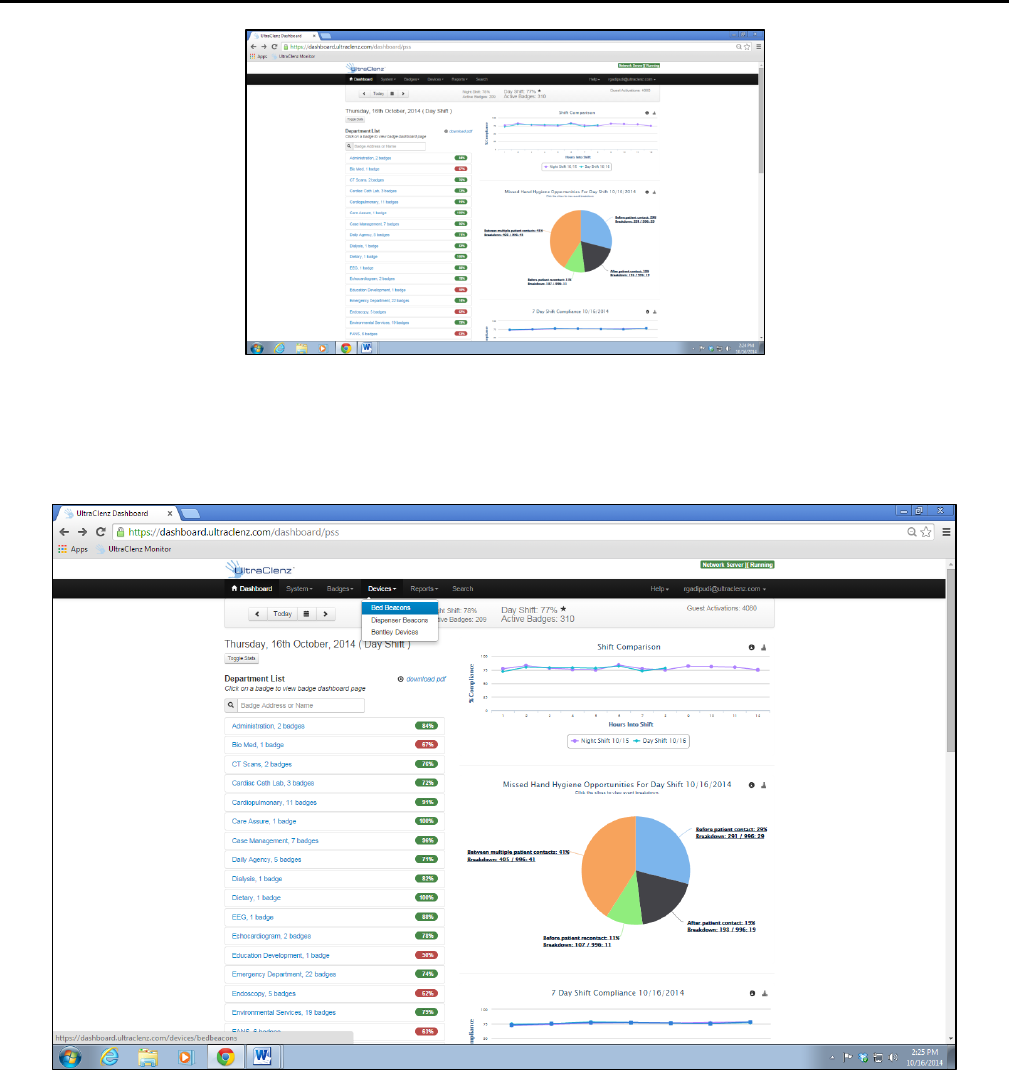Click the Shift Comparison info icon in the lower screenshot
Viewport: 1009px width, 1070px height.
(x=752, y=648)
